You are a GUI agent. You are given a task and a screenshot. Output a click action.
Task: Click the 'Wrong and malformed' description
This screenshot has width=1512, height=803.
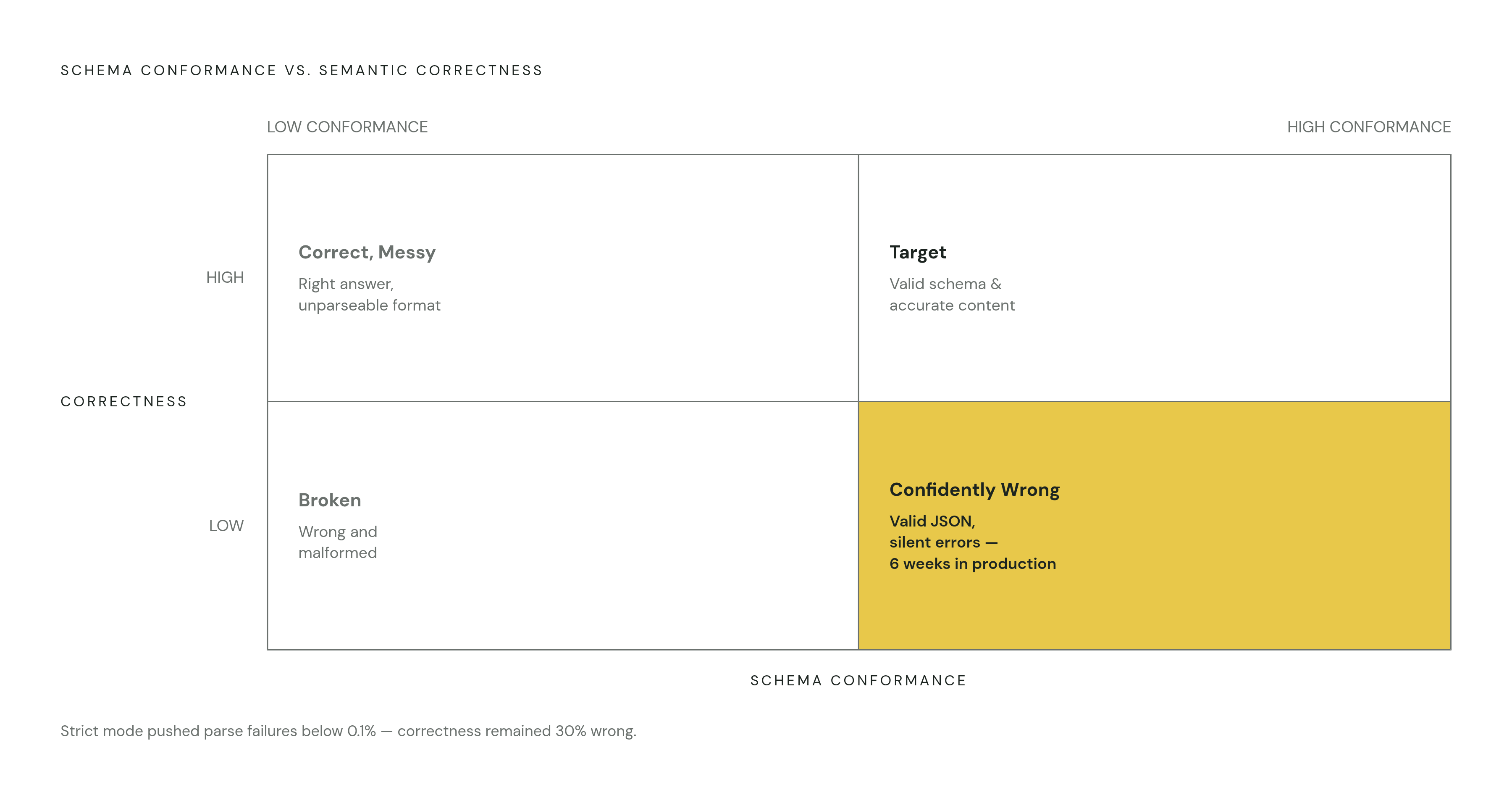click(x=338, y=542)
